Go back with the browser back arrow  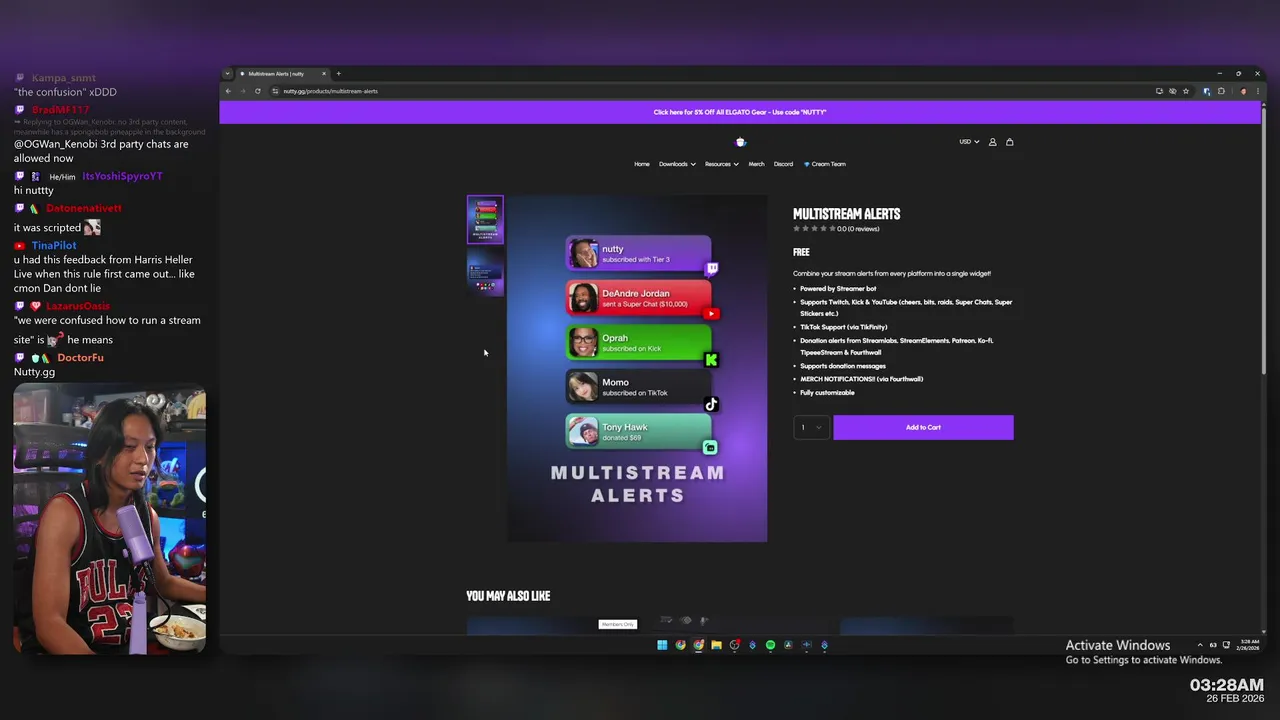(228, 91)
